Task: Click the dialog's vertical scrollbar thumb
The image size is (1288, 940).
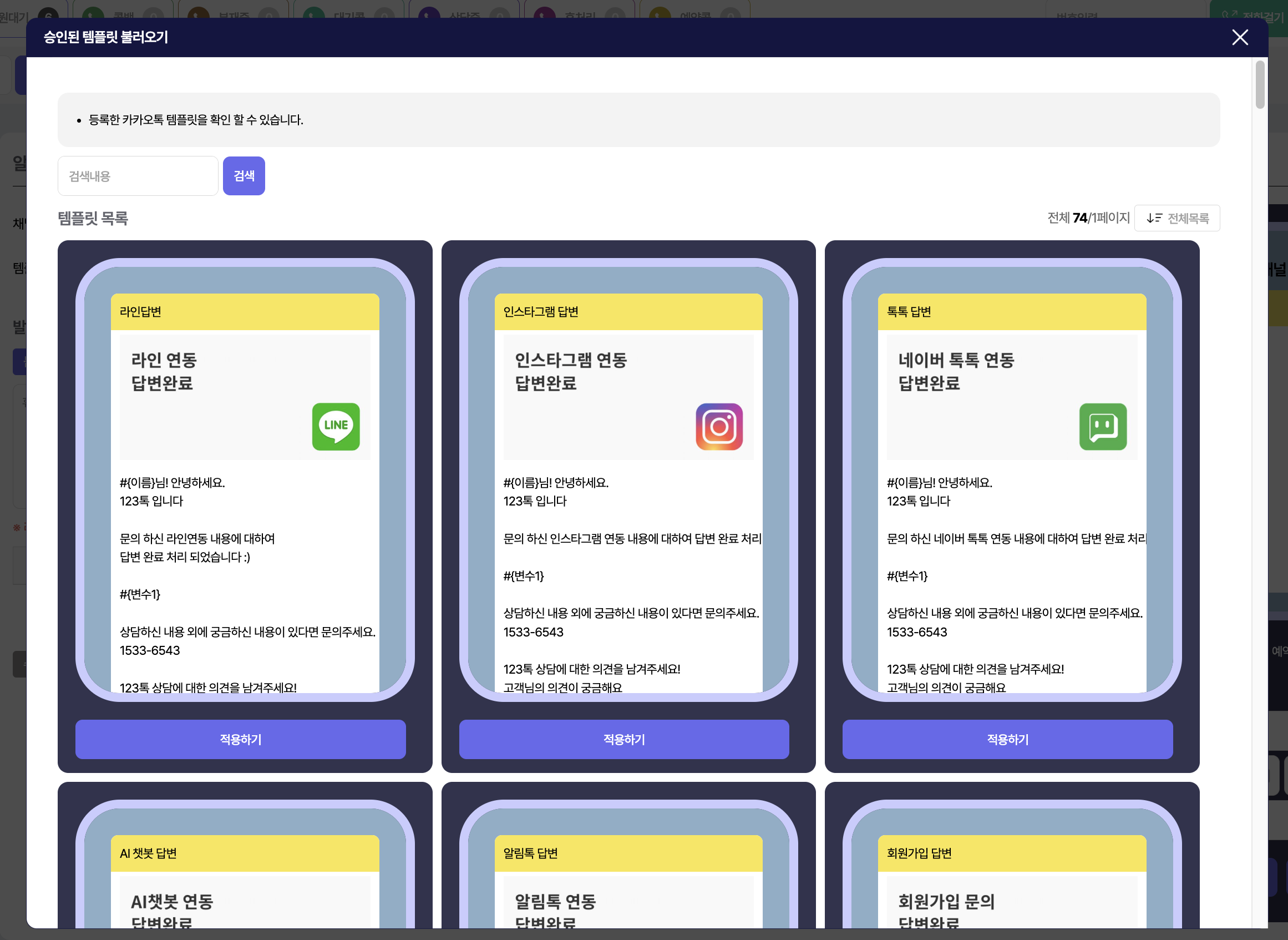Action: [1260, 85]
